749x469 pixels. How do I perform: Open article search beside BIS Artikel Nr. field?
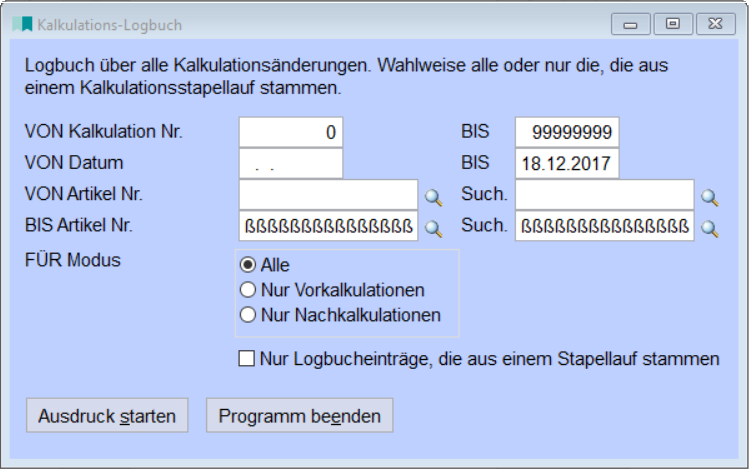(433, 229)
